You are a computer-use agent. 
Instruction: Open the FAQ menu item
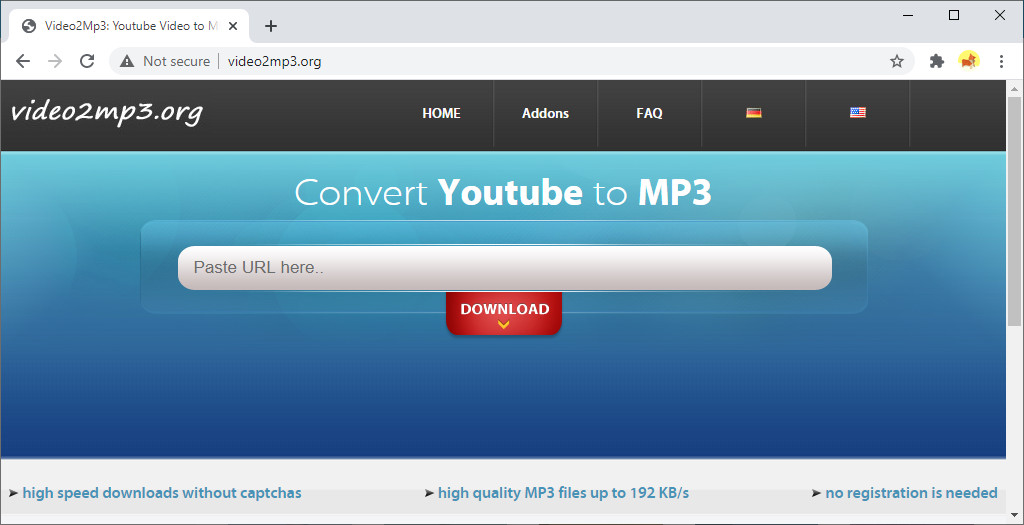click(649, 114)
